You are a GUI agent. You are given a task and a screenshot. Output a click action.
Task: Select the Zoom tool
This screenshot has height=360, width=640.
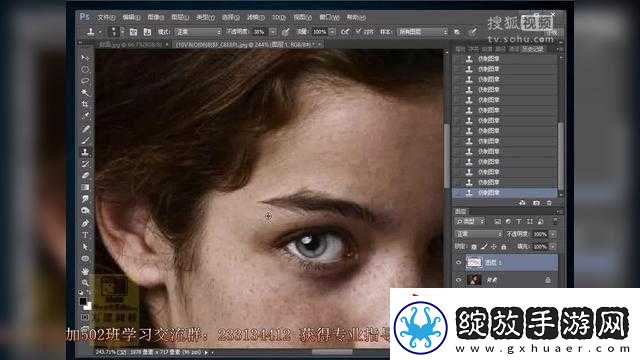pyautogui.click(x=85, y=282)
